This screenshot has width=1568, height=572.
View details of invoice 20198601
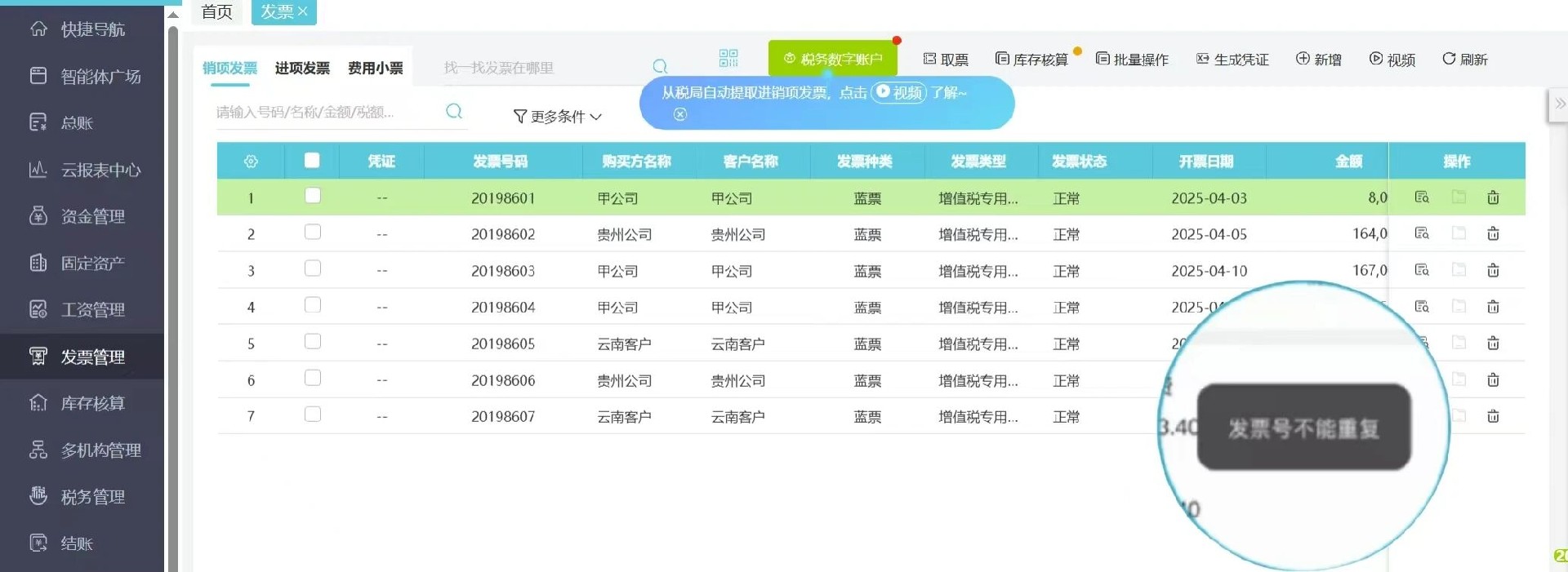tap(1422, 197)
